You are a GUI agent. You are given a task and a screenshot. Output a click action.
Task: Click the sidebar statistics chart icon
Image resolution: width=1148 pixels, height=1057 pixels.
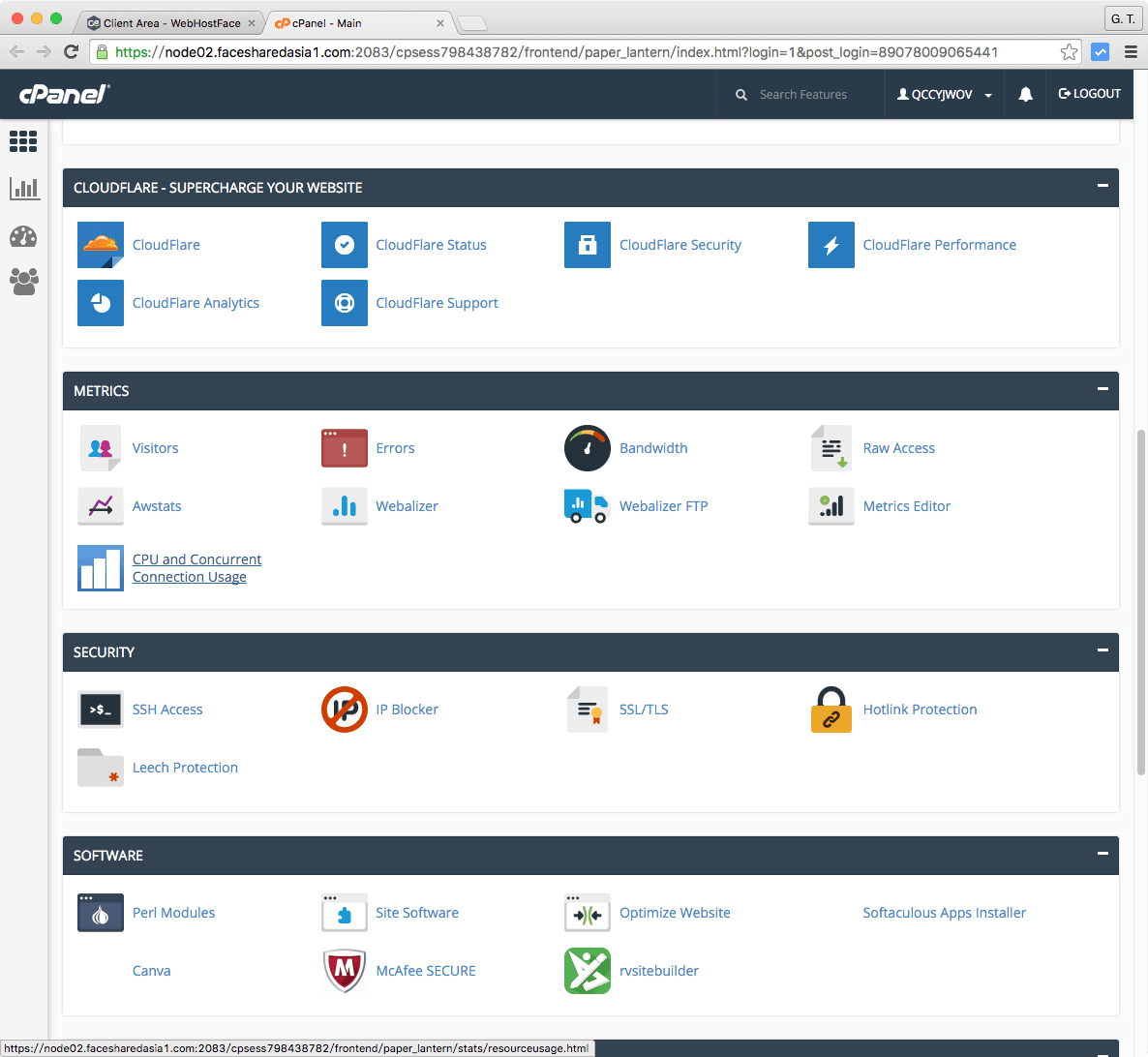[x=24, y=188]
